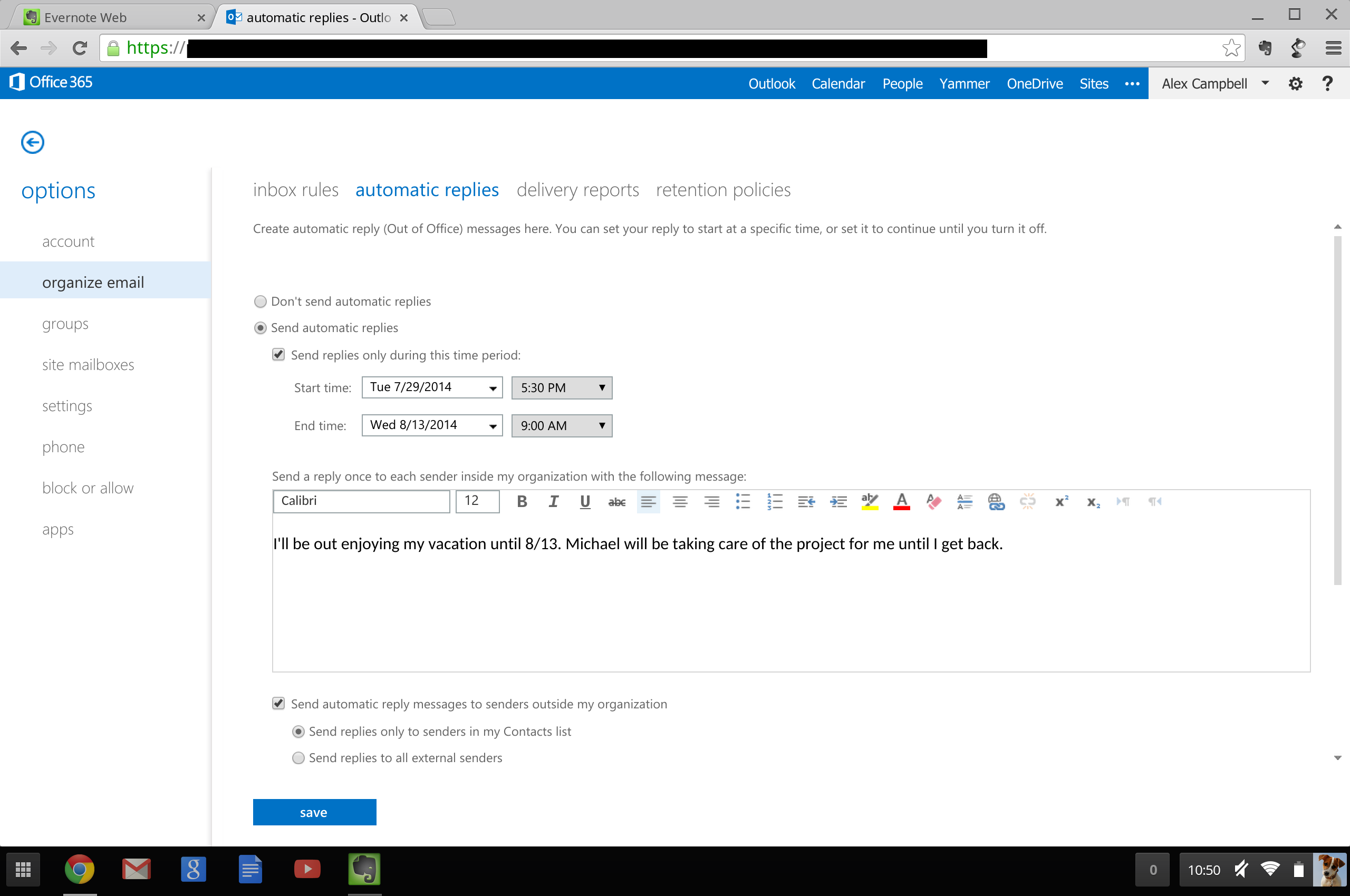Select the automatic replies tab
This screenshot has height=896, width=1350.
tap(427, 189)
